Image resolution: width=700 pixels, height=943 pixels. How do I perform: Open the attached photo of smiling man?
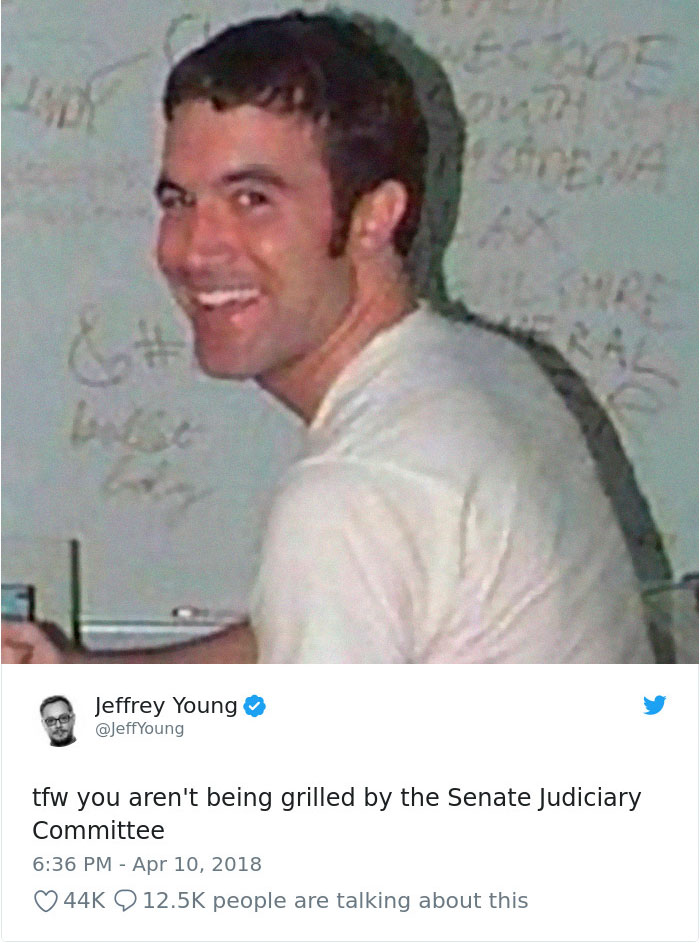(x=350, y=332)
